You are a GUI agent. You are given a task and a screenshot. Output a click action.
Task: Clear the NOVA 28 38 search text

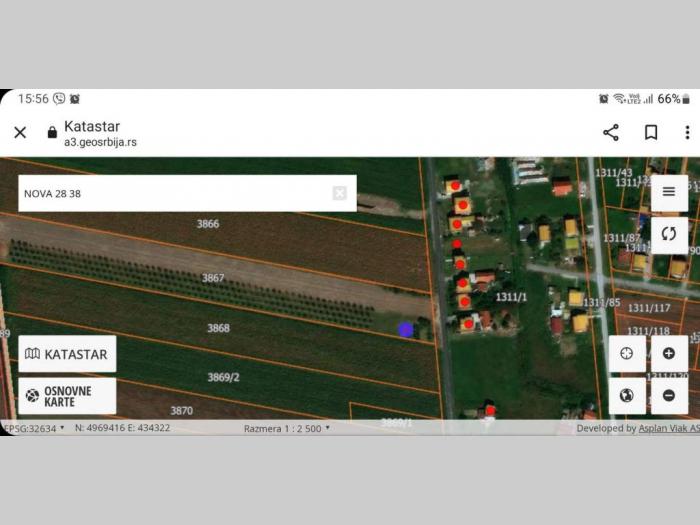pyautogui.click(x=340, y=193)
